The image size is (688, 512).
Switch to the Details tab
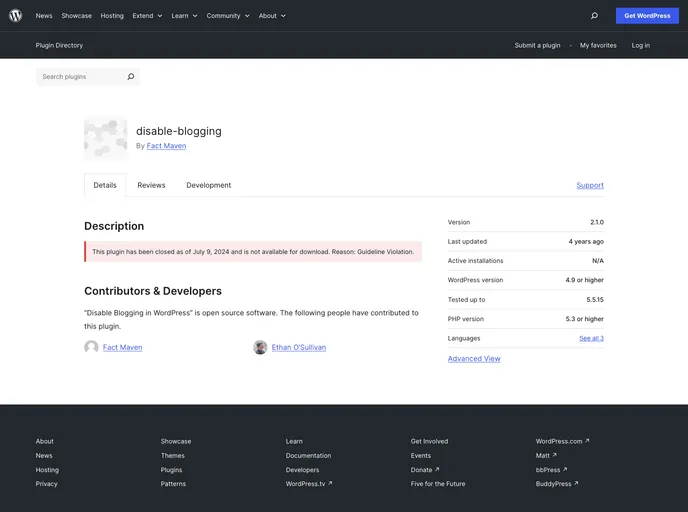click(105, 185)
